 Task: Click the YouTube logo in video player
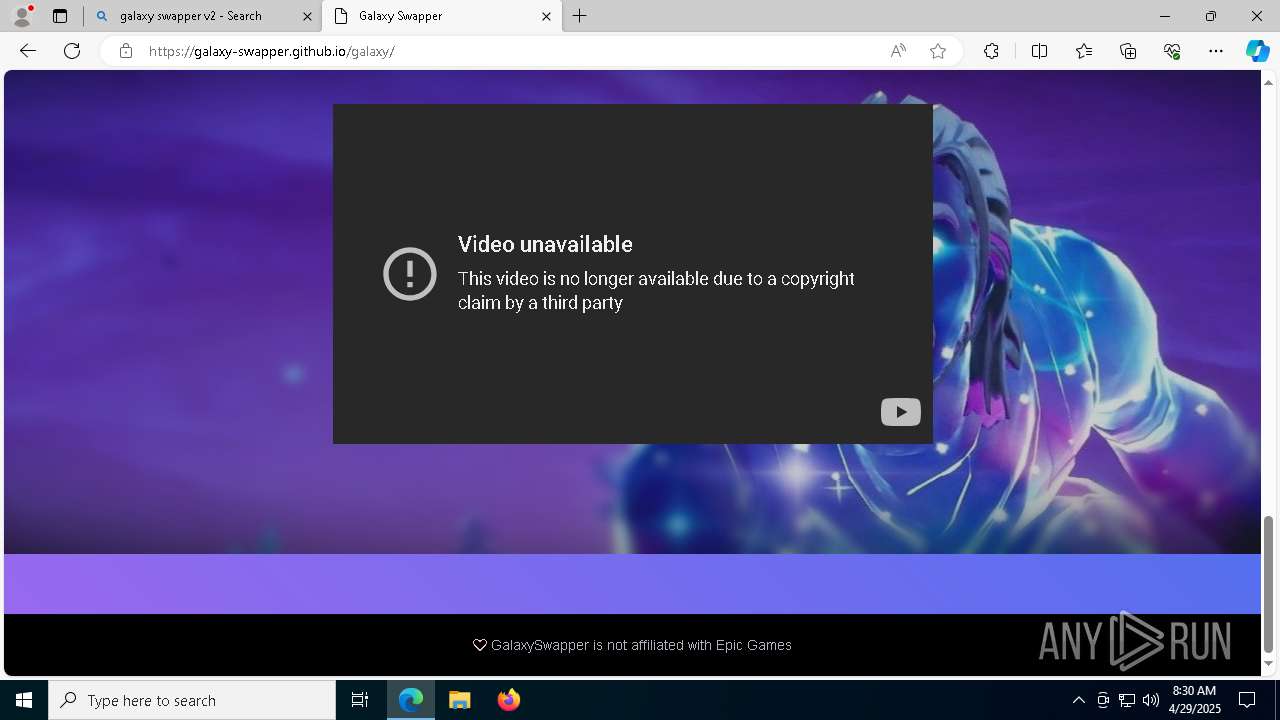(x=900, y=412)
